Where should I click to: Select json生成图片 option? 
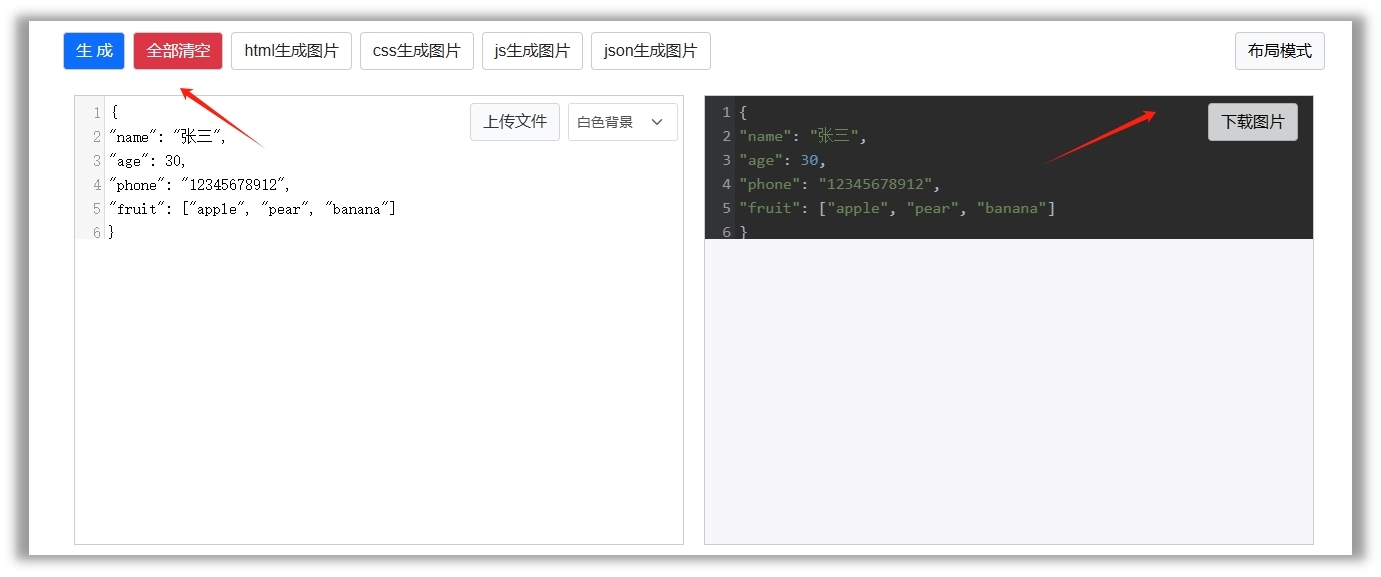(x=651, y=51)
